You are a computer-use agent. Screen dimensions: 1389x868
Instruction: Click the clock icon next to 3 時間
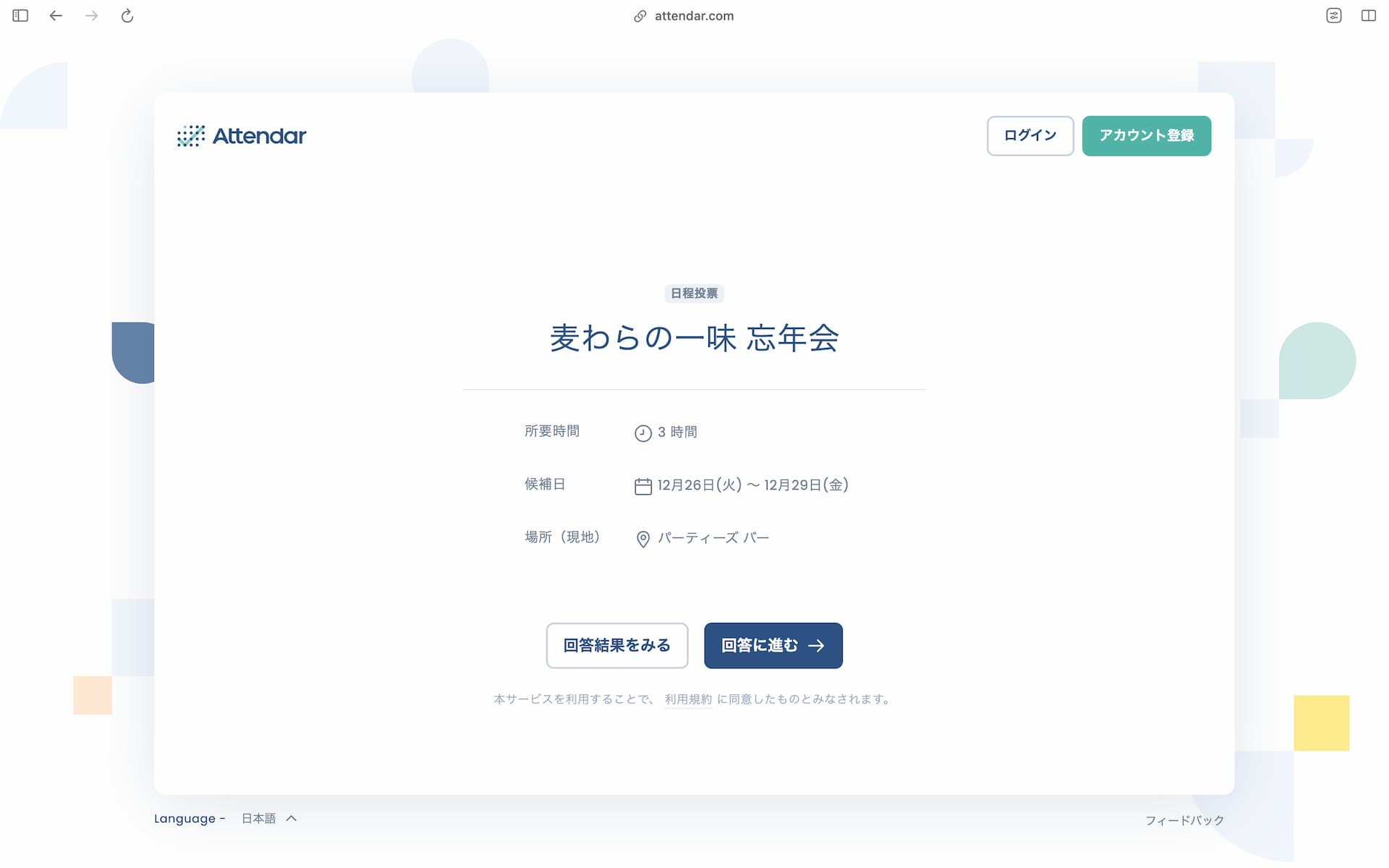(x=643, y=433)
